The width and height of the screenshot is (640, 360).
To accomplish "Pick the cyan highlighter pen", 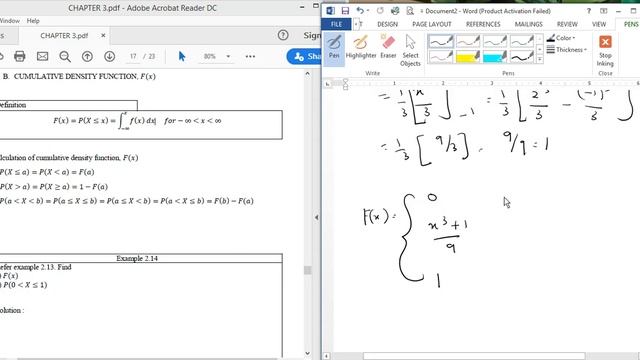I will tap(495, 56).
